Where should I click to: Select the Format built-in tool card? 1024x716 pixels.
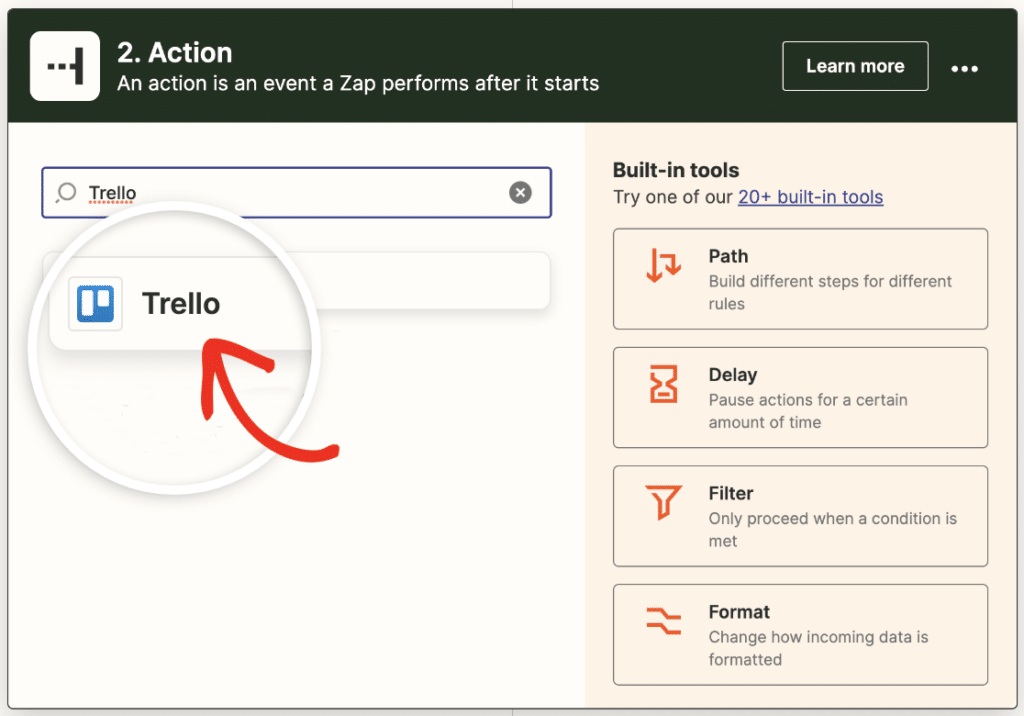pyautogui.click(x=800, y=634)
